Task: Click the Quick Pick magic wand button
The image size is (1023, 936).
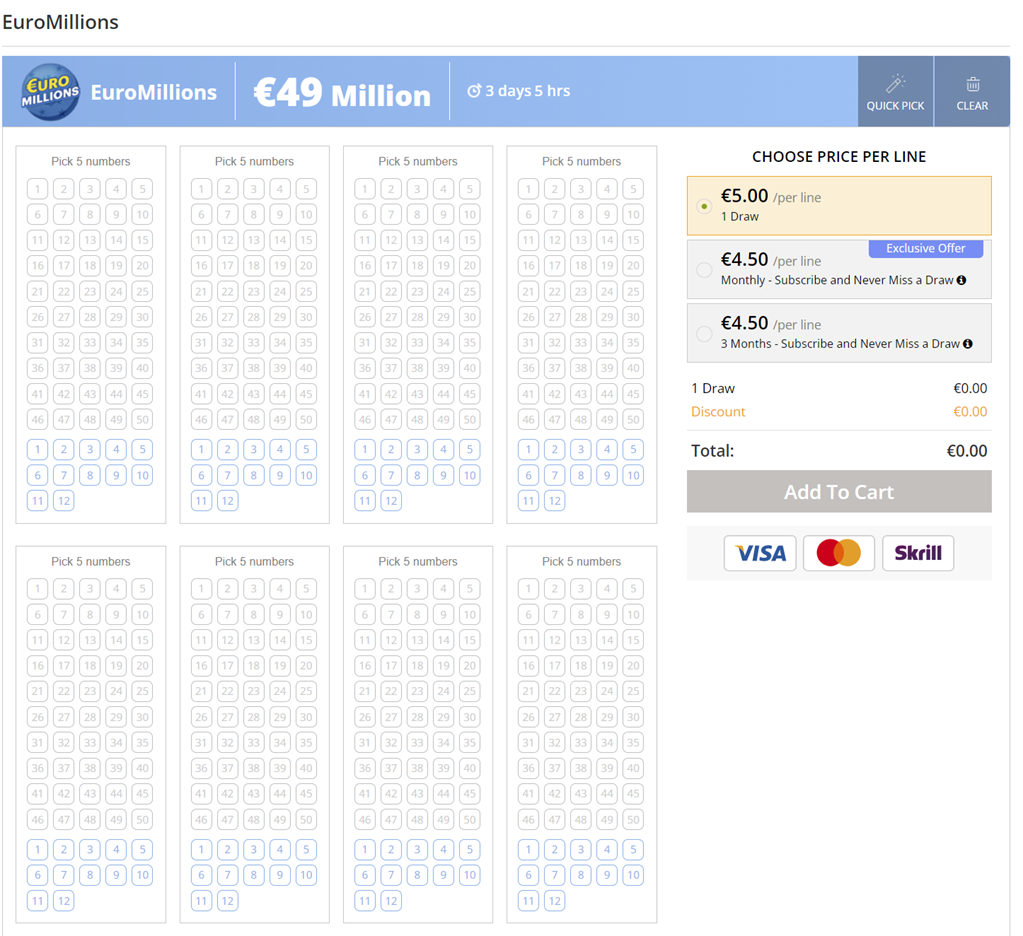Action: [895, 91]
